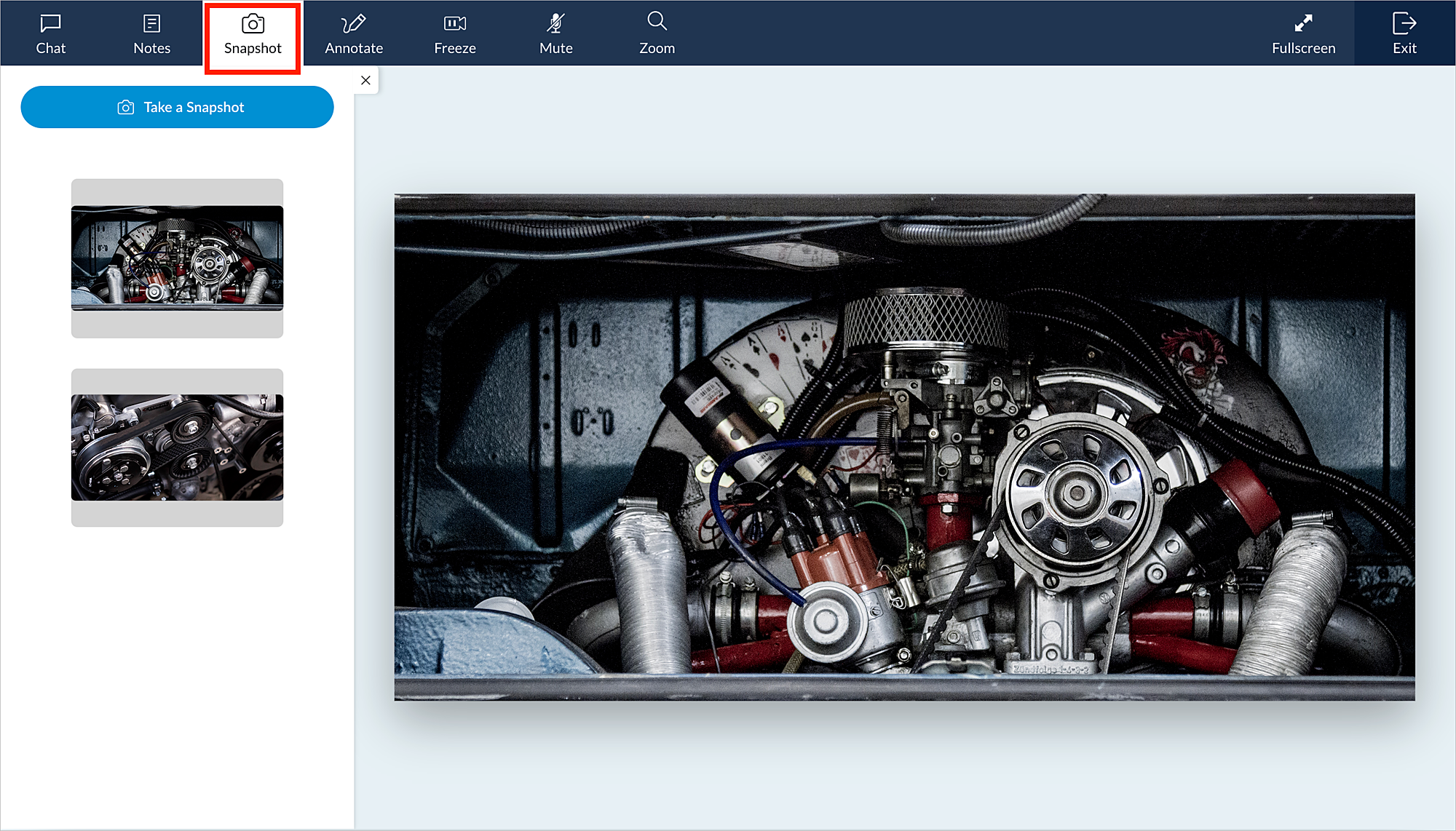The height and width of the screenshot is (831, 1456).
Task: Select the Annotate pencil tool
Action: pyautogui.click(x=354, y=23)
